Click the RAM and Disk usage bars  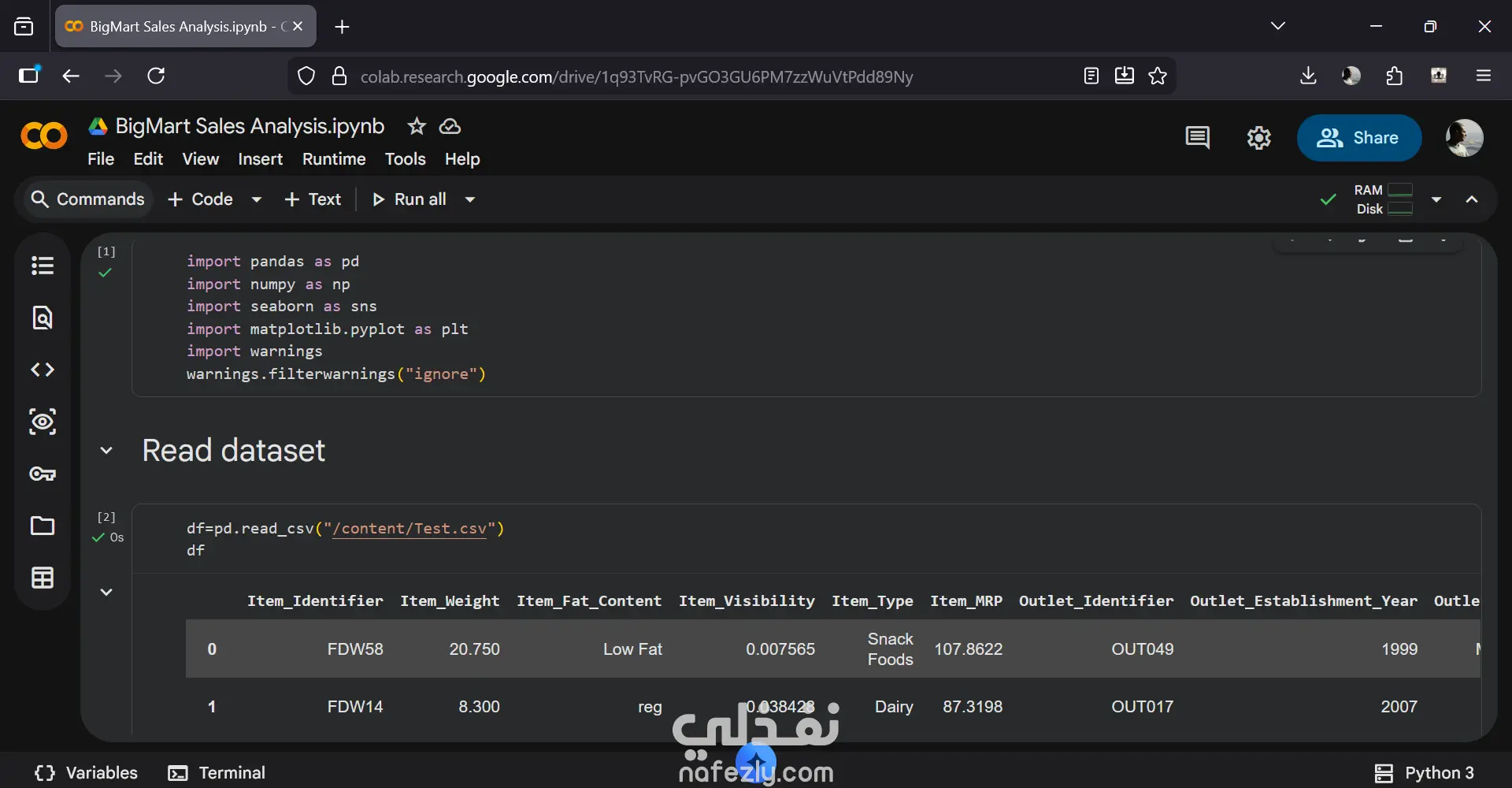tap(1384, 199)
